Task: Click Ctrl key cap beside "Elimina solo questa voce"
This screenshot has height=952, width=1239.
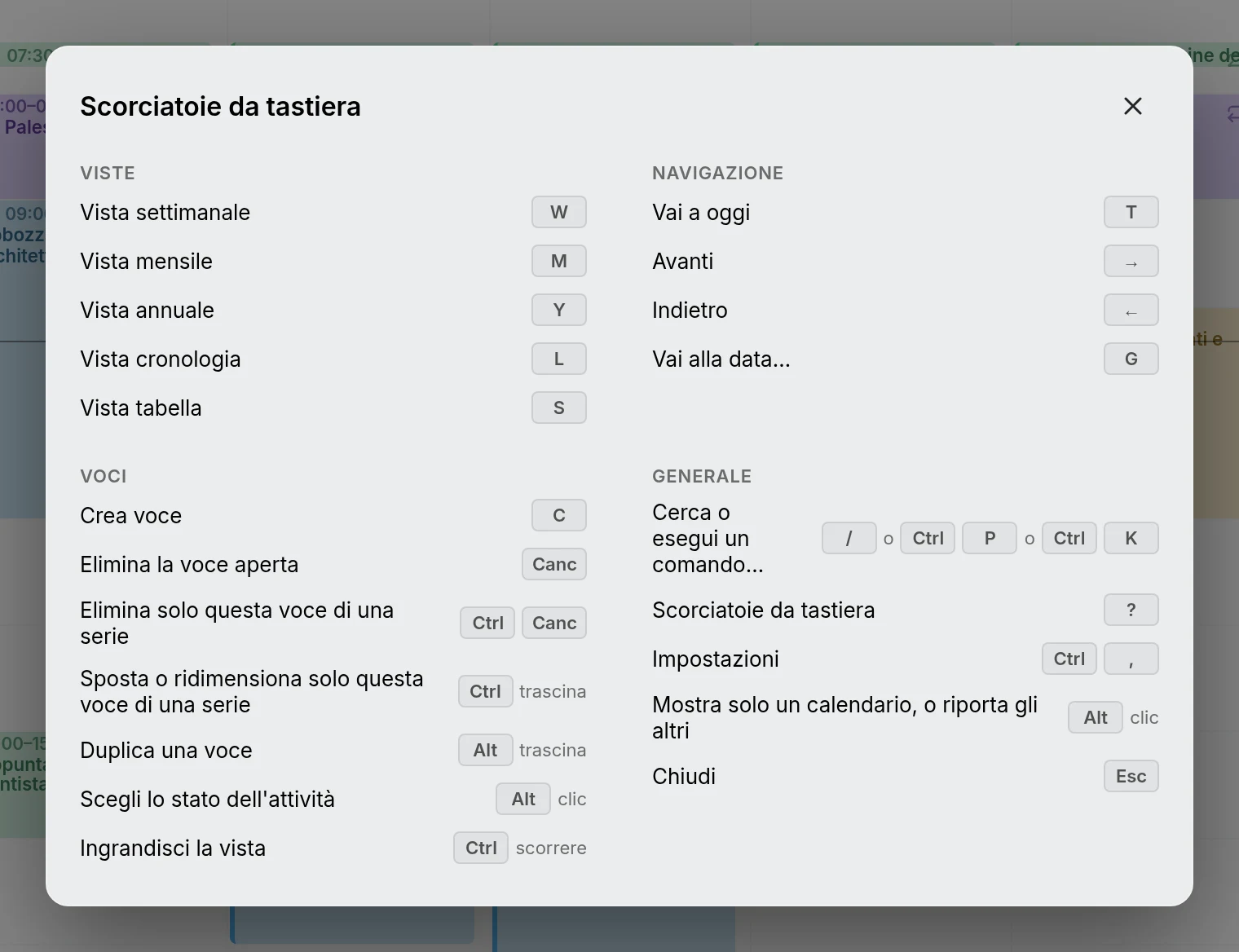Action: pos(487,623)
